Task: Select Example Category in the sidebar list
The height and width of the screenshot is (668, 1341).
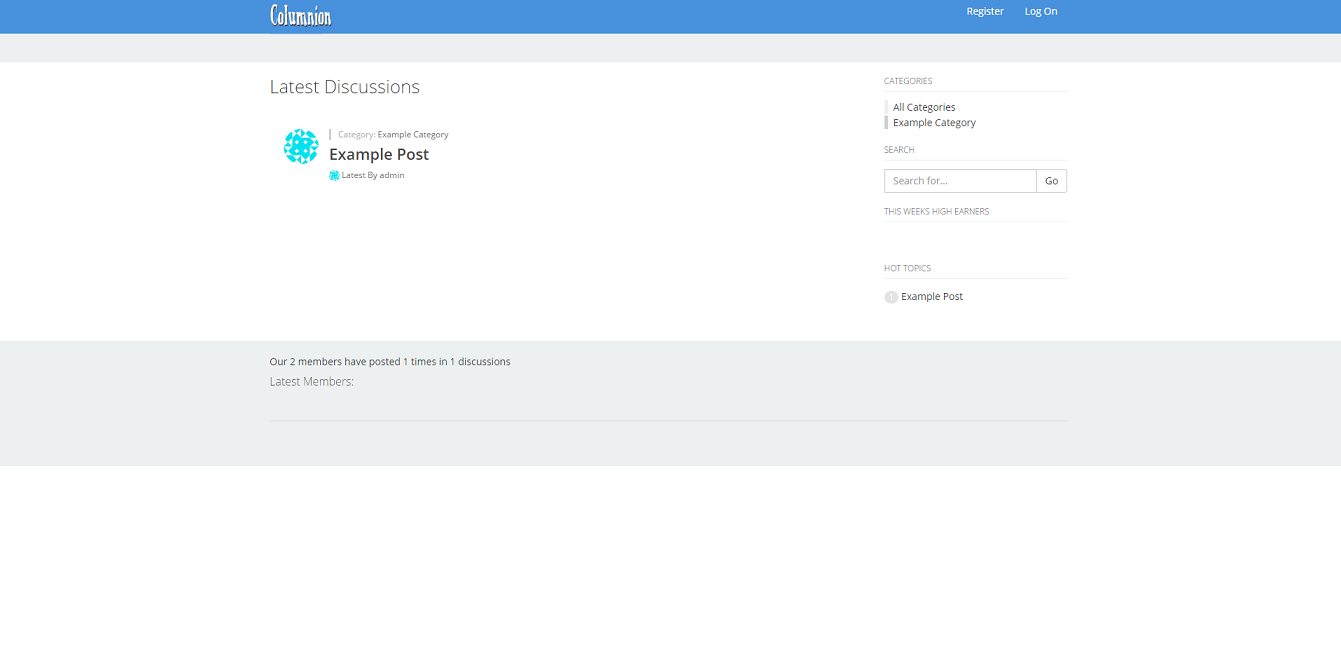Action: 934,123
